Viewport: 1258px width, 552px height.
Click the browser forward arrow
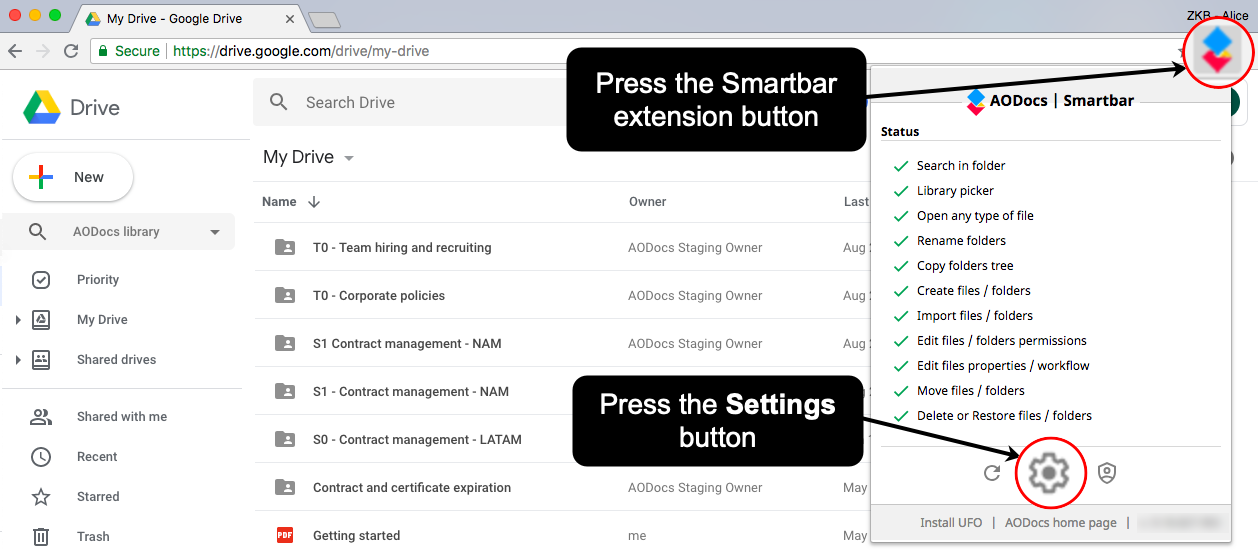(43, 51)
